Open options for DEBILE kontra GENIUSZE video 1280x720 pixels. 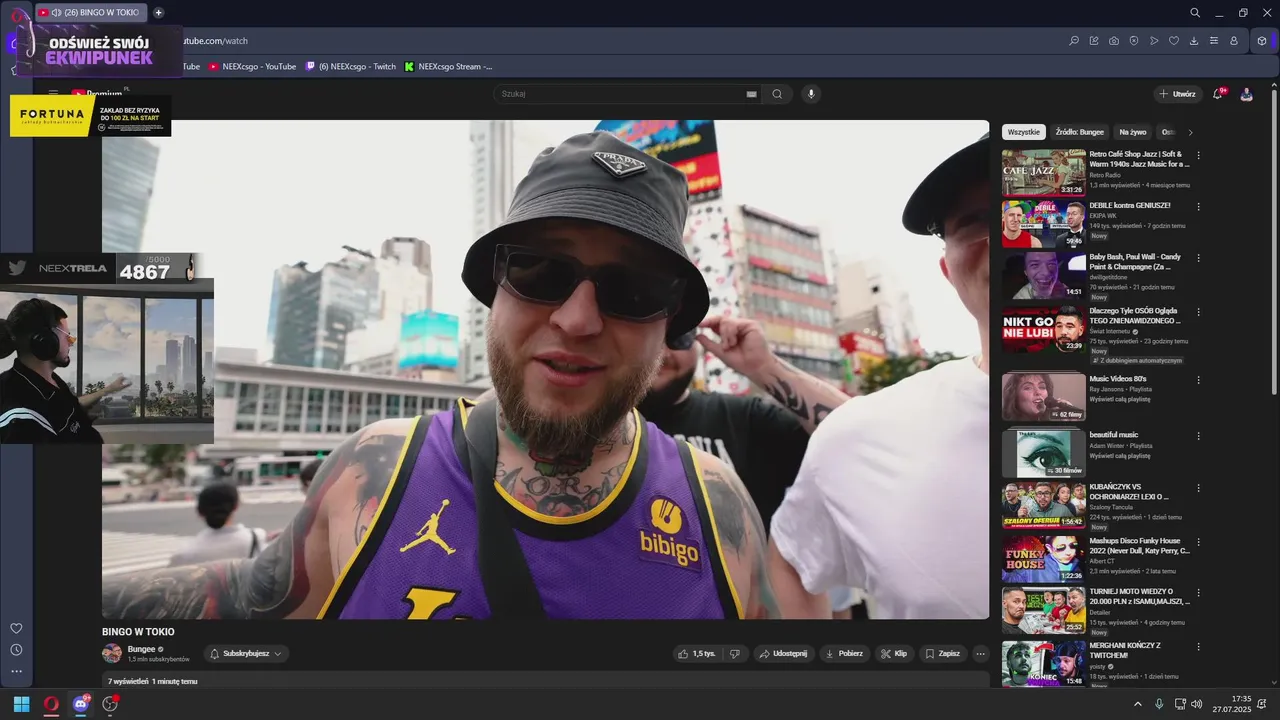click(x=1198, y=206)
